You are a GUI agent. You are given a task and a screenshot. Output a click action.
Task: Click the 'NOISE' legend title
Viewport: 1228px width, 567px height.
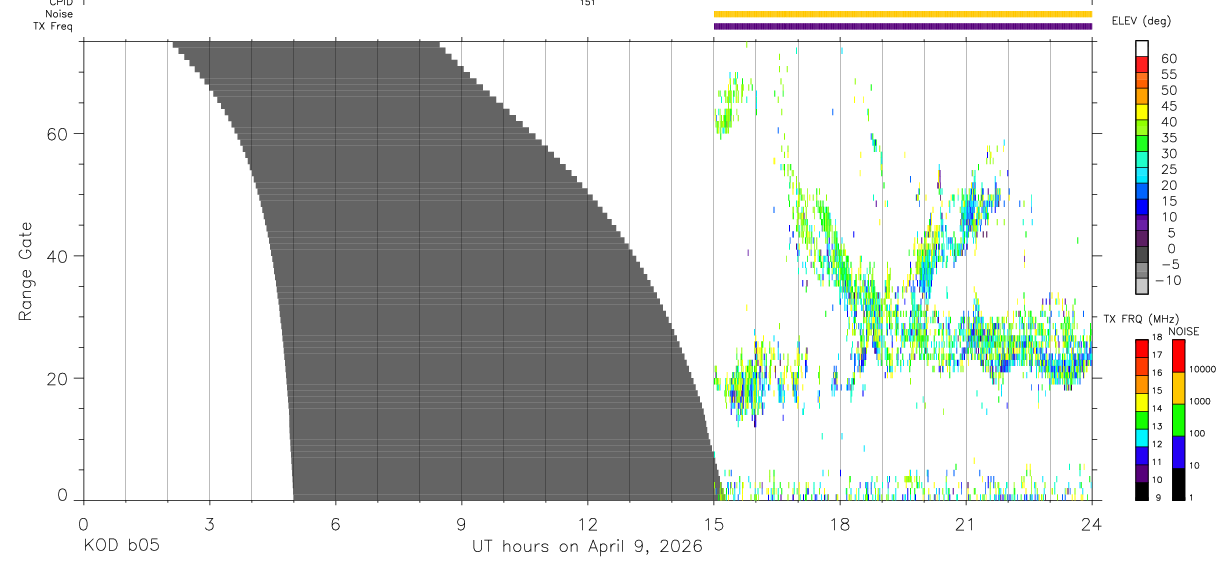click(x=1184, y=332)
